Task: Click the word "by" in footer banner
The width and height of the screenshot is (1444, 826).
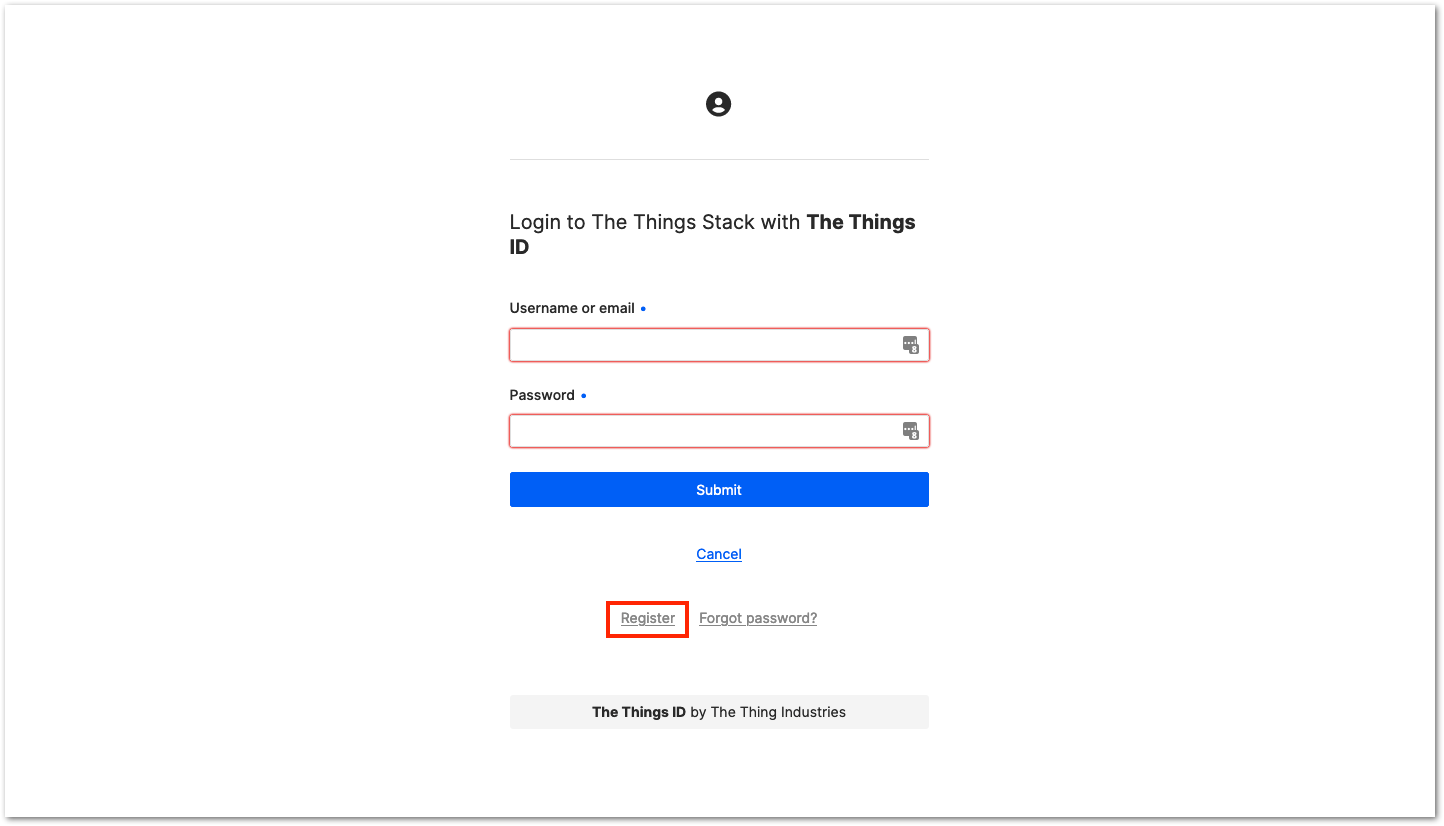Action: [x=698, y=712]
